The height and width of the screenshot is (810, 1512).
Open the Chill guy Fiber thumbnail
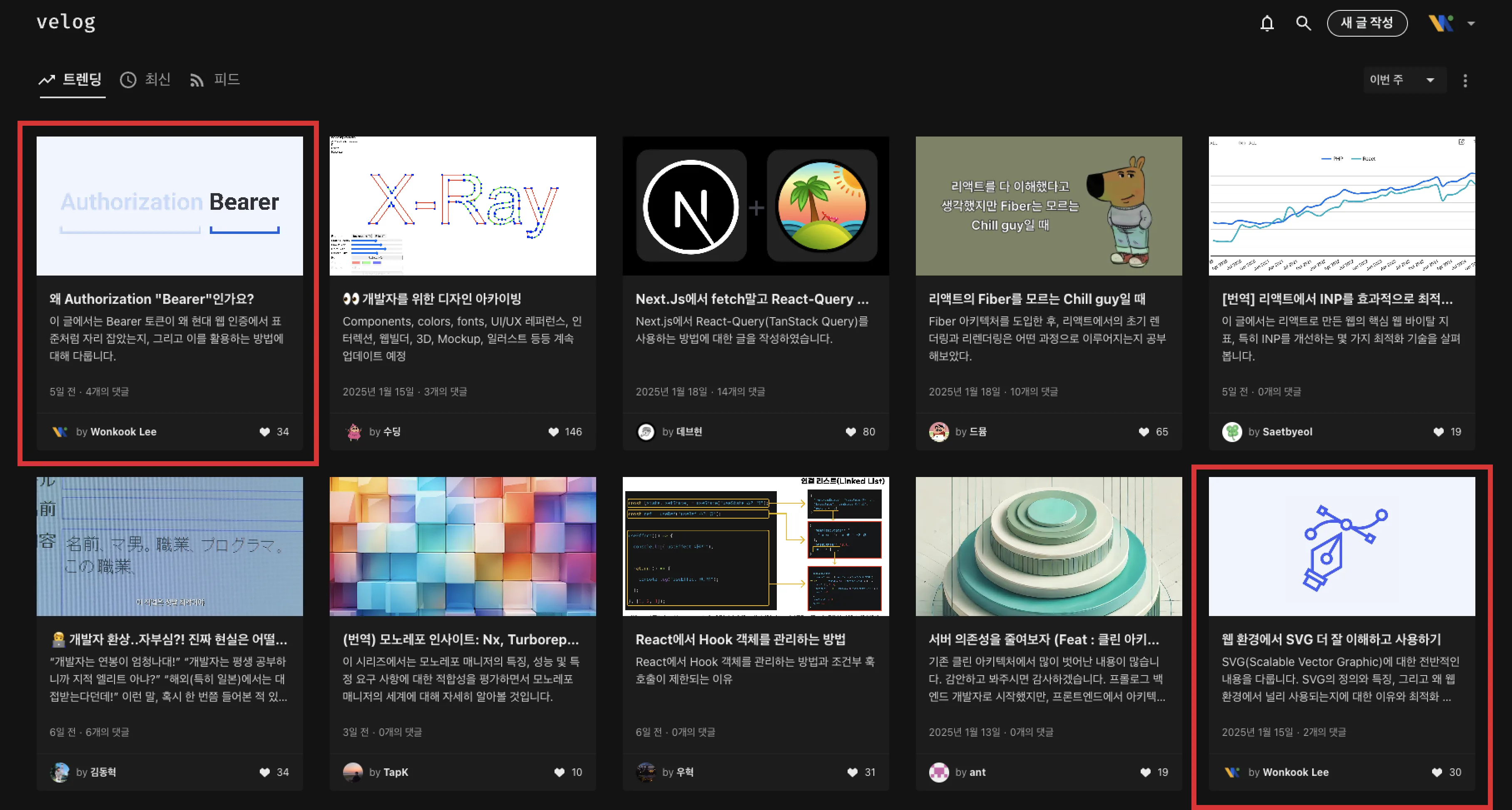coord(1049,206)
